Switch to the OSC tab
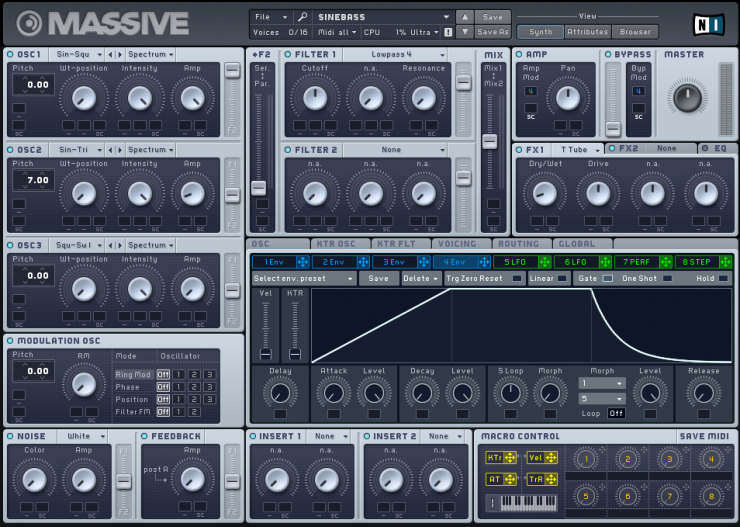The width and height of the screenshot is (740, 527). 278,244
